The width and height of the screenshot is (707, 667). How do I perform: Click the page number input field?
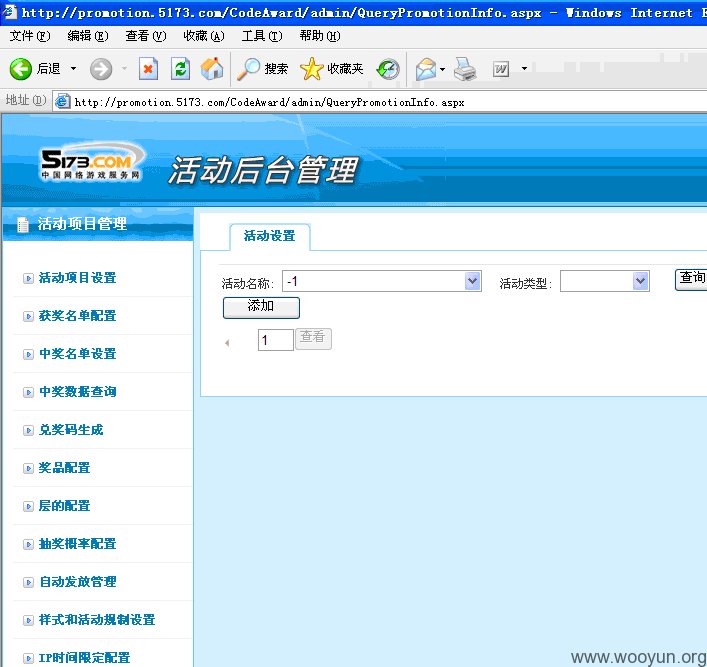[275, 340]
